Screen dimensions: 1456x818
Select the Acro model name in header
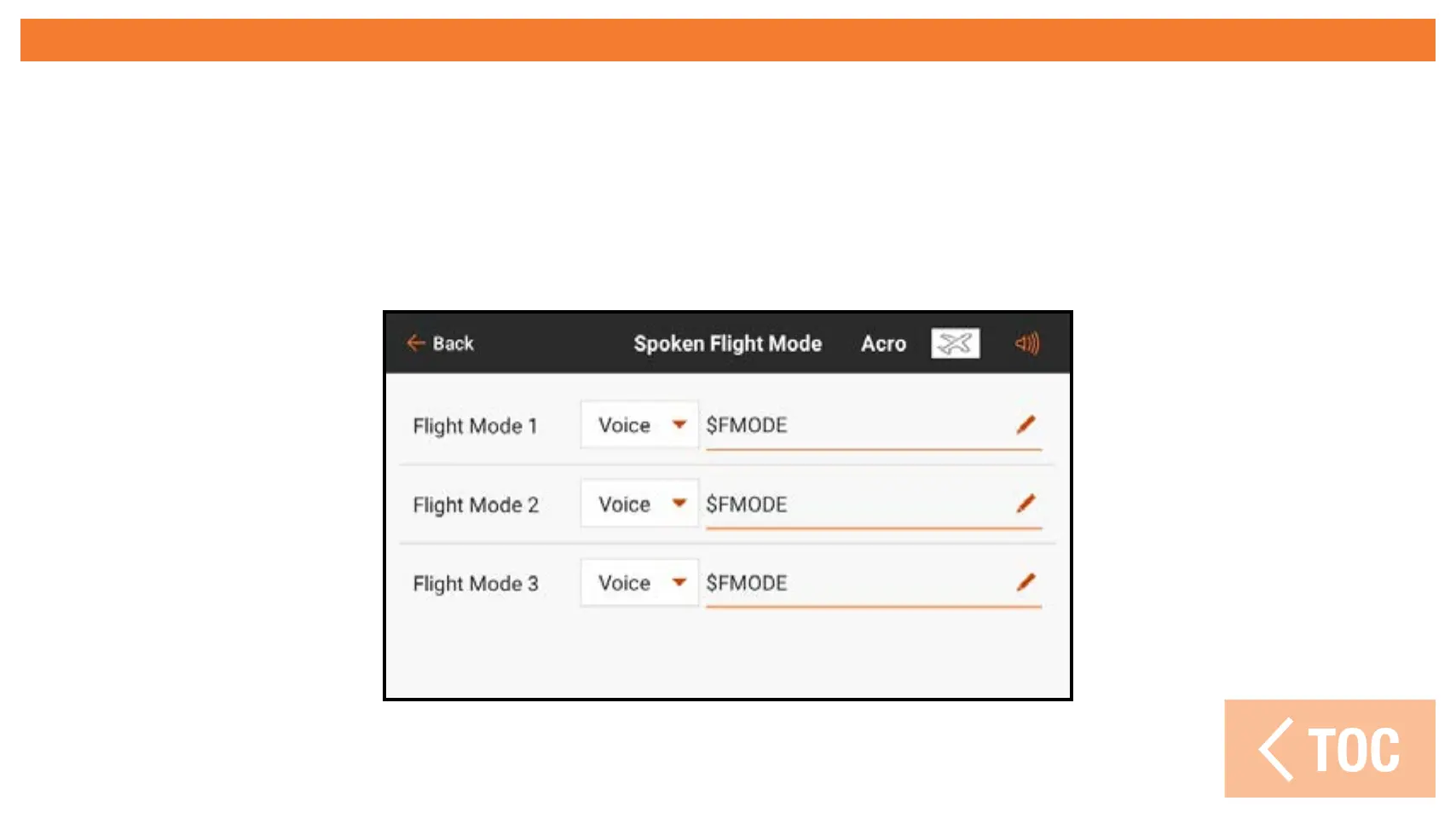pos(883,343)
